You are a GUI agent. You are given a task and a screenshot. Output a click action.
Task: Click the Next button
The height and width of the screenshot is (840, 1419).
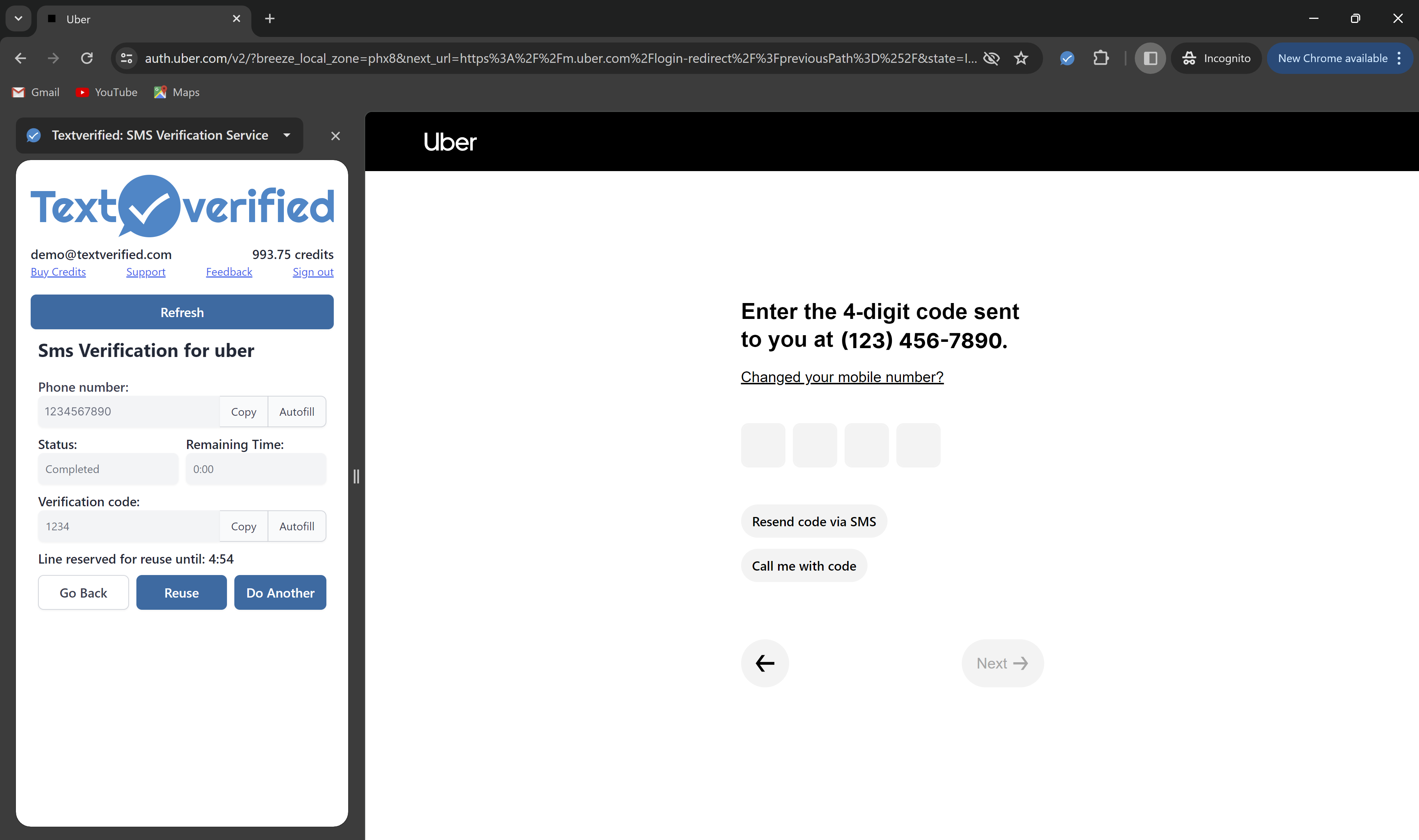(1002, 663)
